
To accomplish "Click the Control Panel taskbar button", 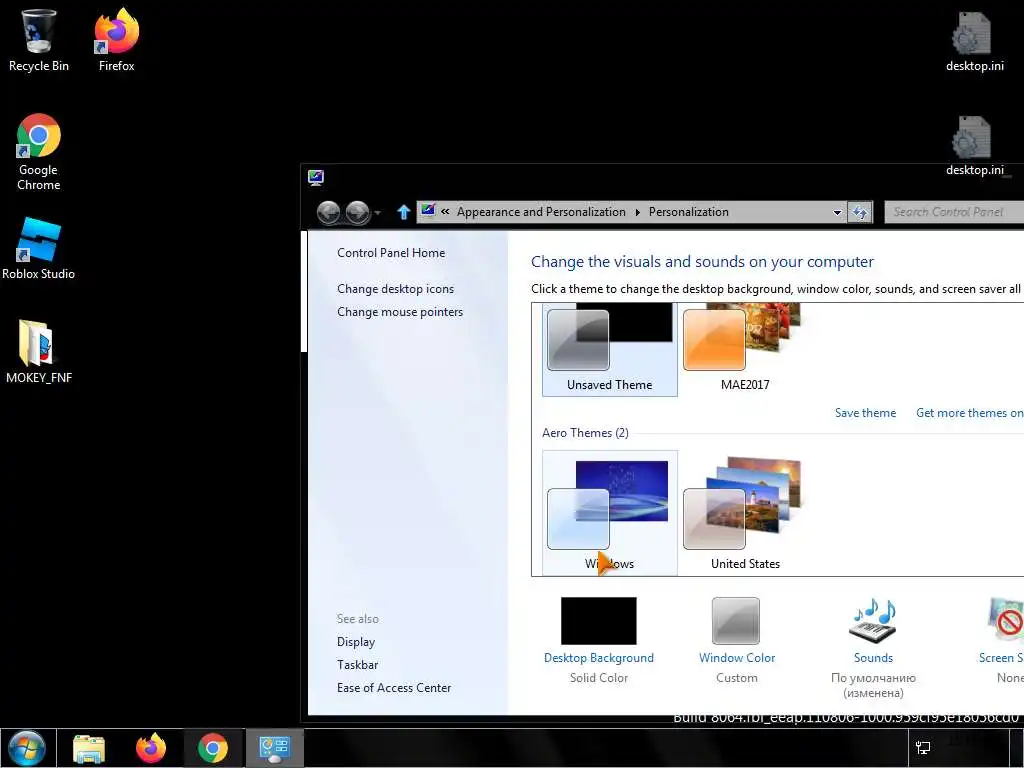I will tap(274, 748).
